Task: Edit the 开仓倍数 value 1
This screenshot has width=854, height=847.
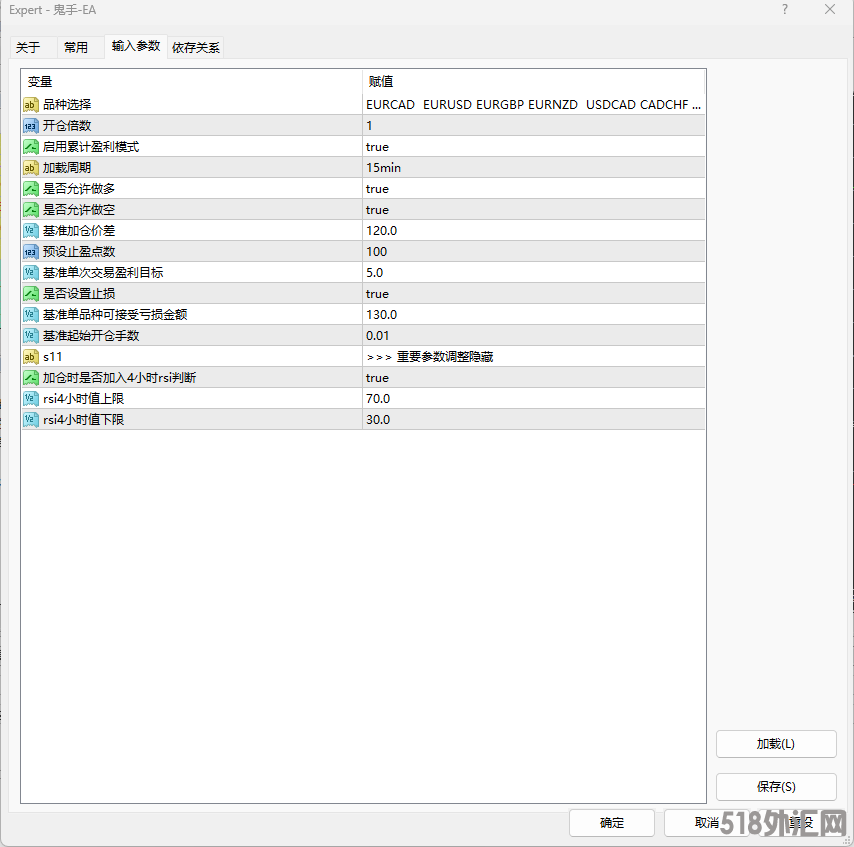Action: click(x=534, y=126)
